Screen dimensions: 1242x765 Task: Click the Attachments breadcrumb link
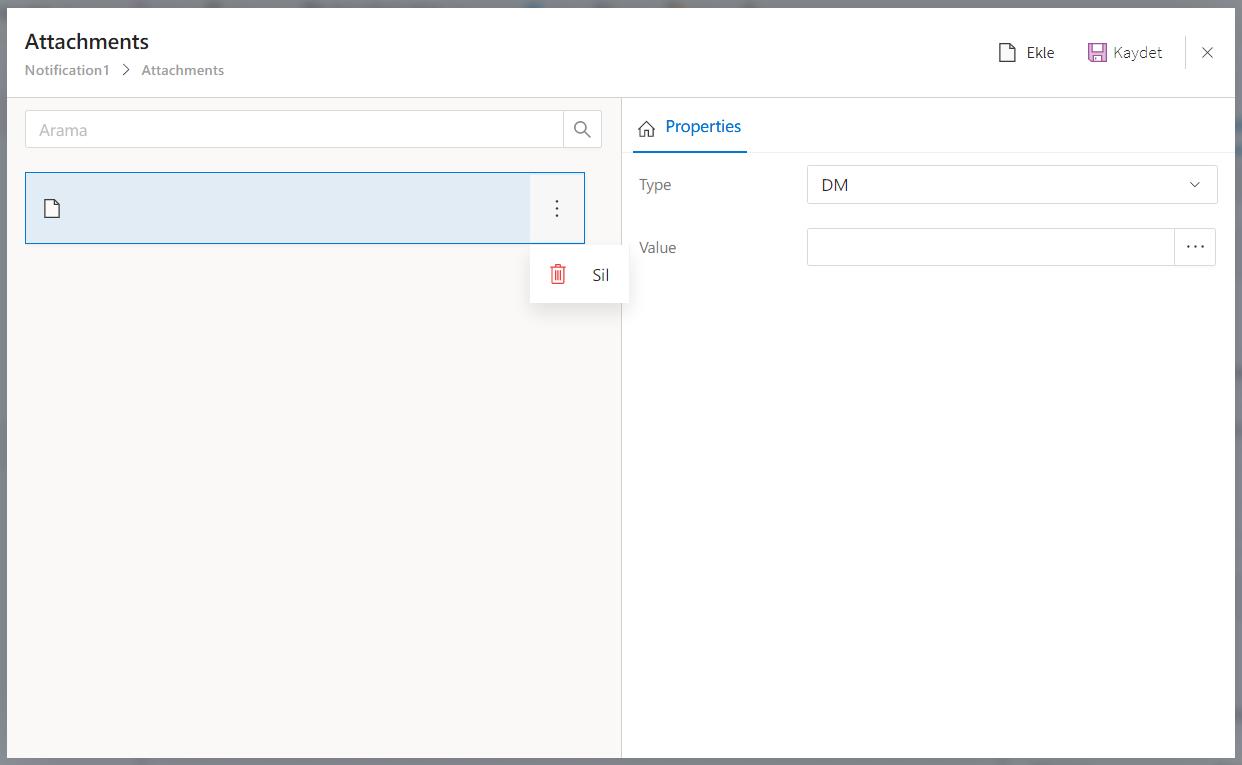[183, 71]
